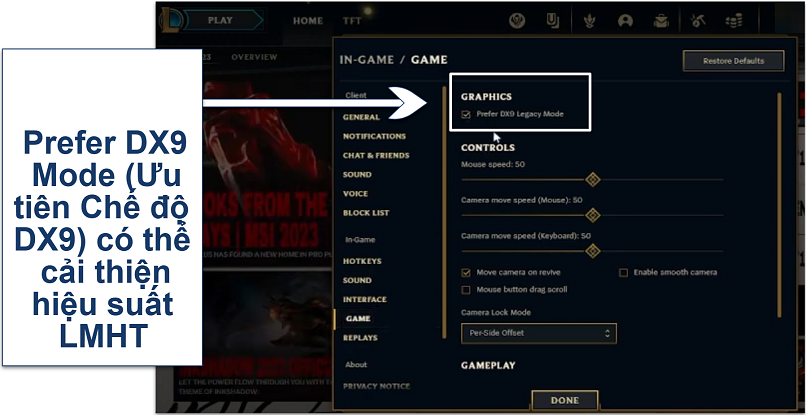Enable smooth camera checkbox

(x=624, y=273)
